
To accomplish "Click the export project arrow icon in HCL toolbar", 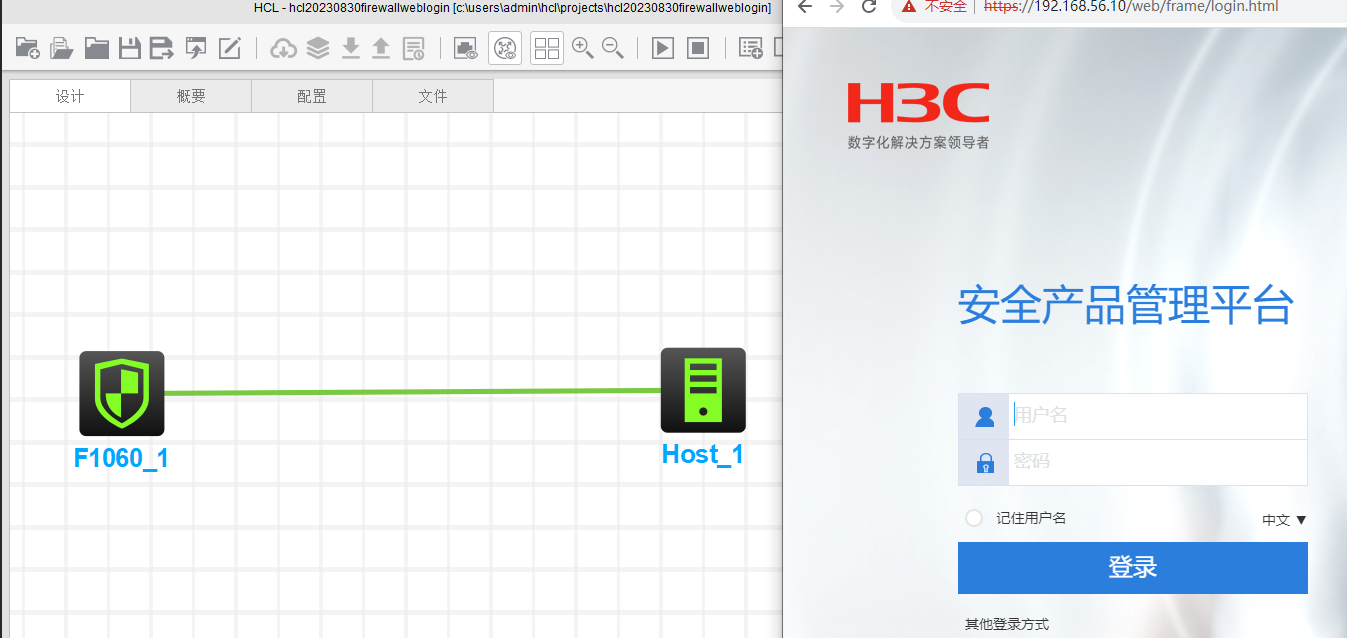I will pos(196,47).
